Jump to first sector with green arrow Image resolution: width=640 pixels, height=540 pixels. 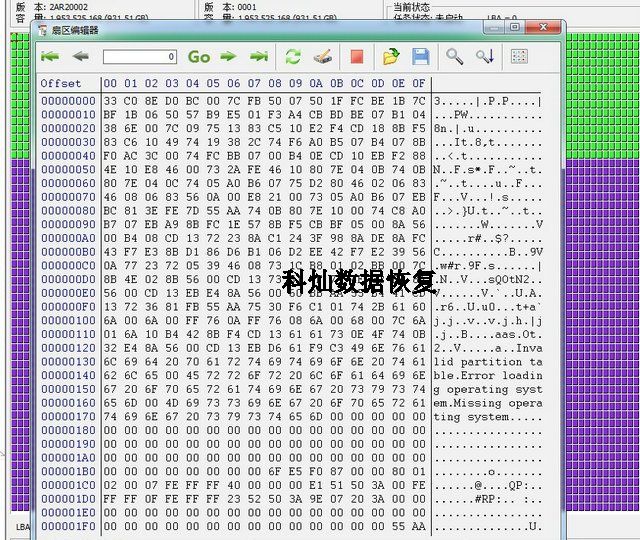[50, 56]
